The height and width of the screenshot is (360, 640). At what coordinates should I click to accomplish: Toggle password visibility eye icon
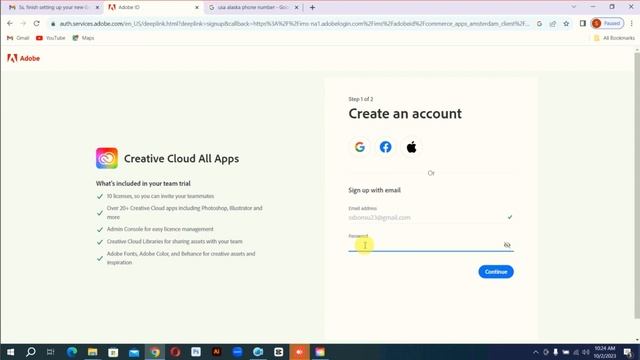tap(507, 245)
